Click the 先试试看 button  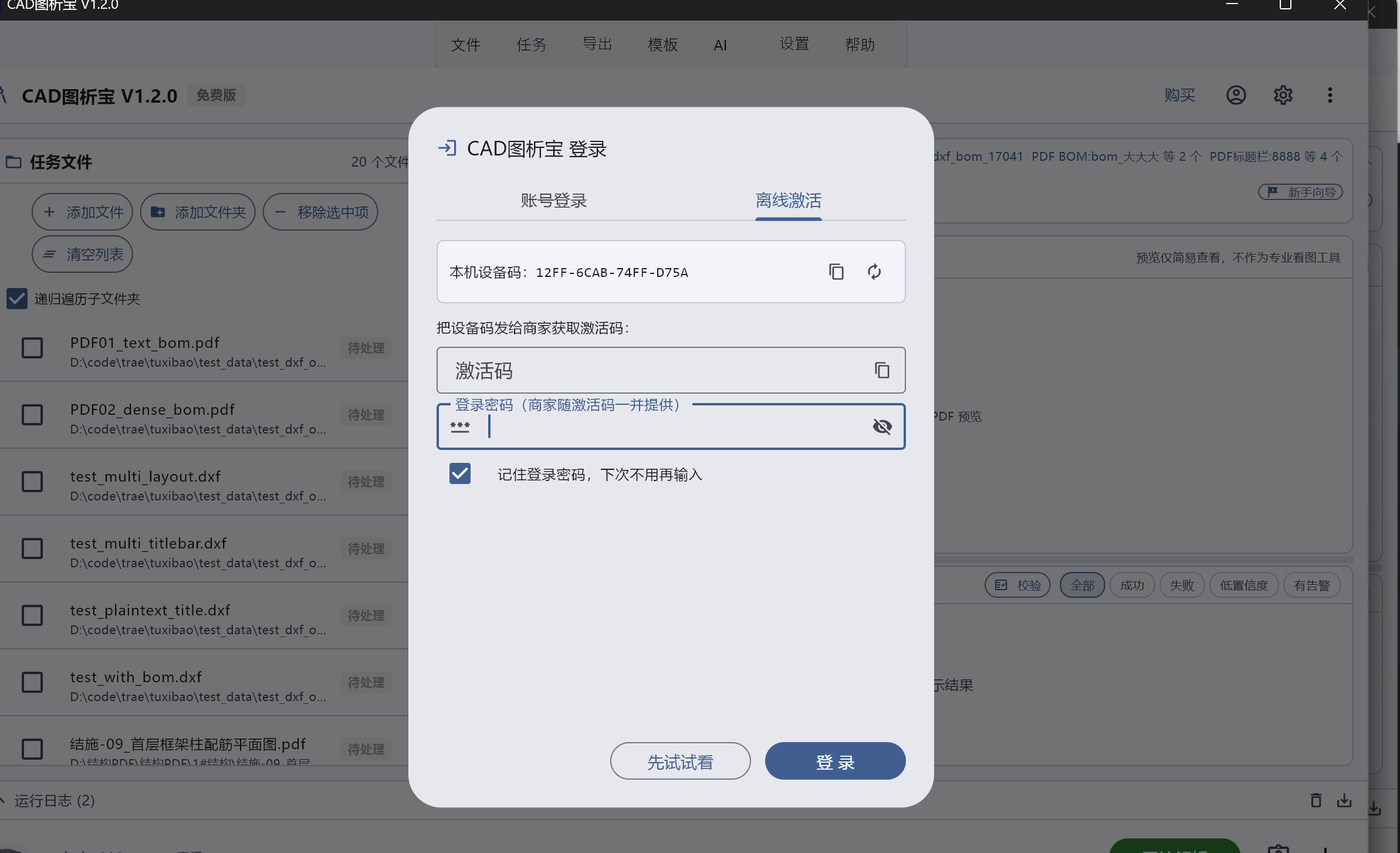680,761
